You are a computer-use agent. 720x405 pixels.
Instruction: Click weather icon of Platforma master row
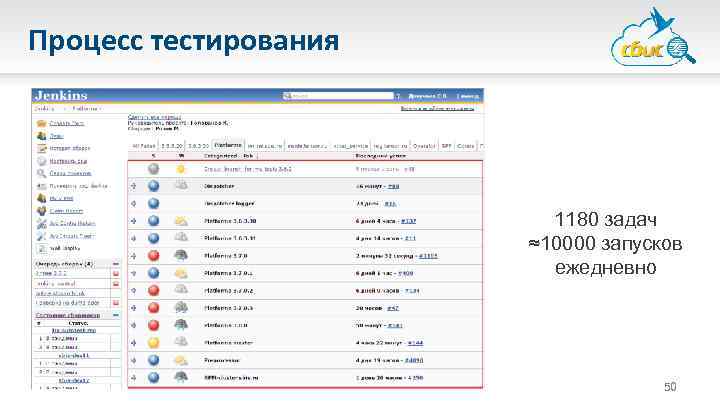[x=181, y=342]
